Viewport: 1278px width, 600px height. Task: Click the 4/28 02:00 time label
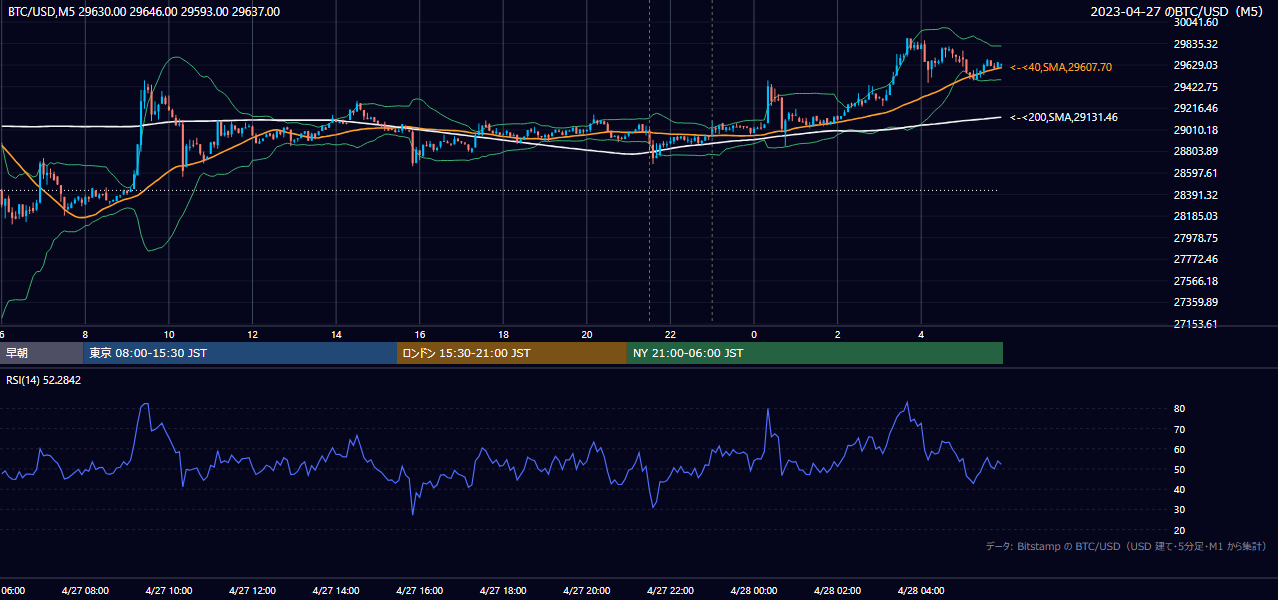click(837, 591)
